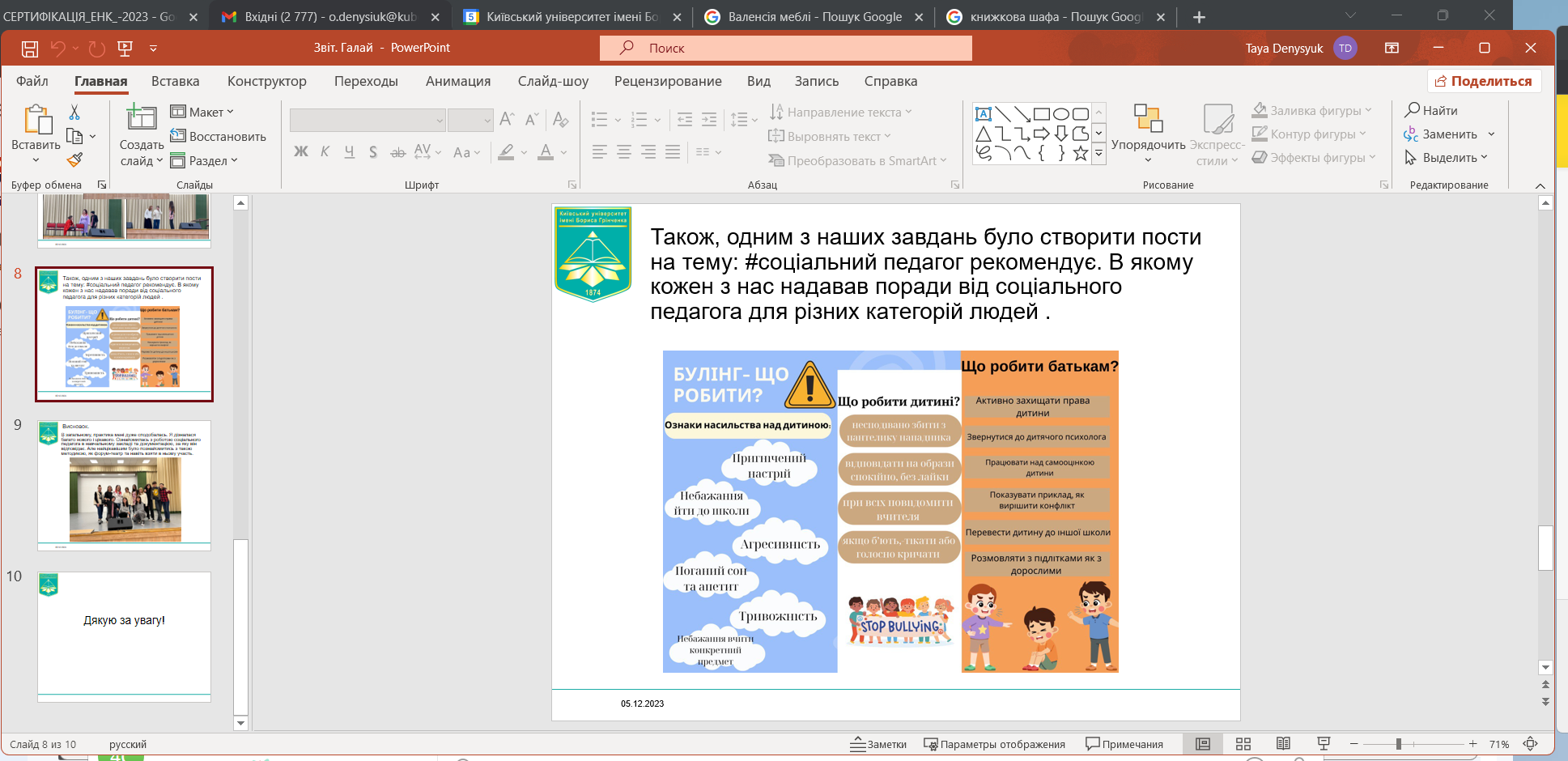
Task: Start slideshow from beginning icon in title bar
Action: click(125, 49)
